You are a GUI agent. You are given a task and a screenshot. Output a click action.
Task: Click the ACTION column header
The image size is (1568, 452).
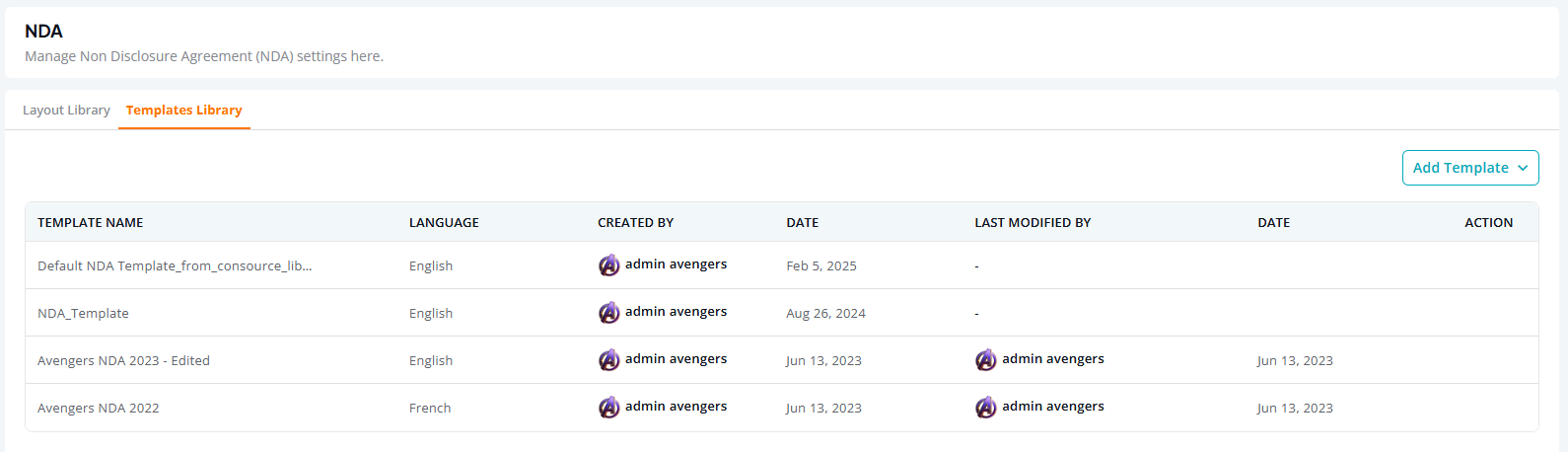pos(1488,223)
